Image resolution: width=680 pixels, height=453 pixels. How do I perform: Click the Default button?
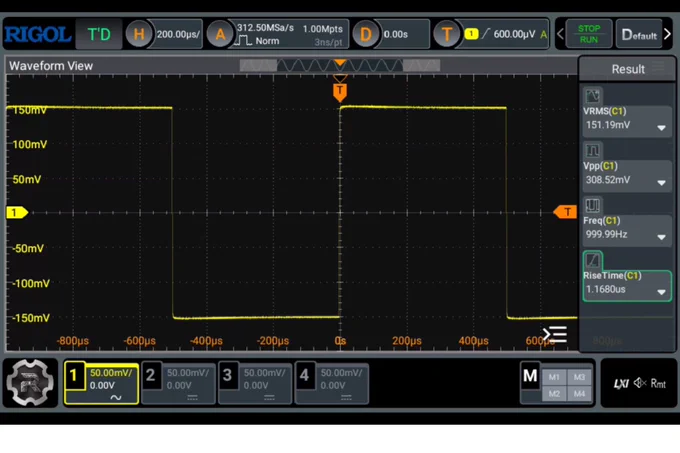[639, 34]
